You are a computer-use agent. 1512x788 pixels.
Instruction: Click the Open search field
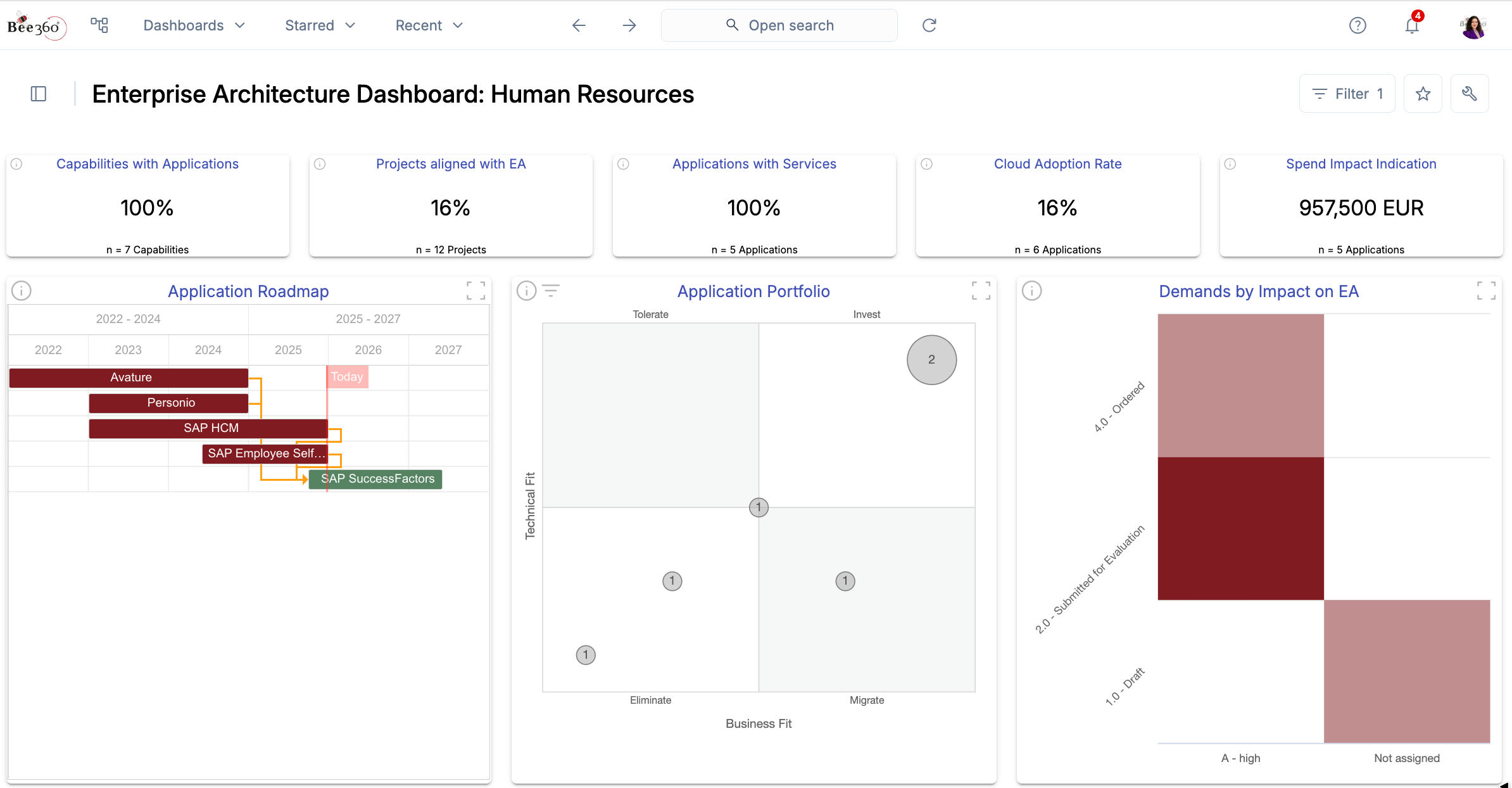pos(779,25)
